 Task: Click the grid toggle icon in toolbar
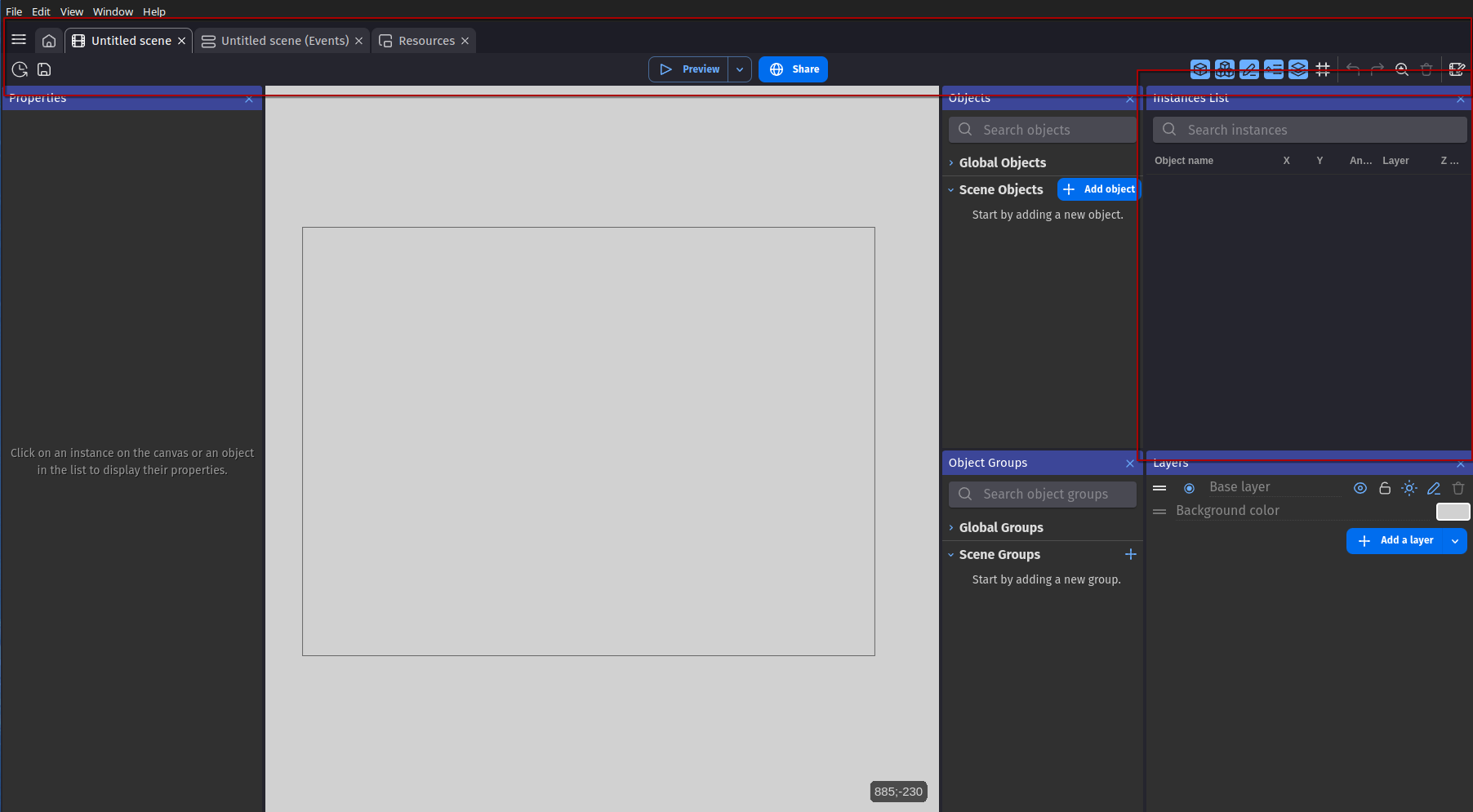click(1323, 69)
